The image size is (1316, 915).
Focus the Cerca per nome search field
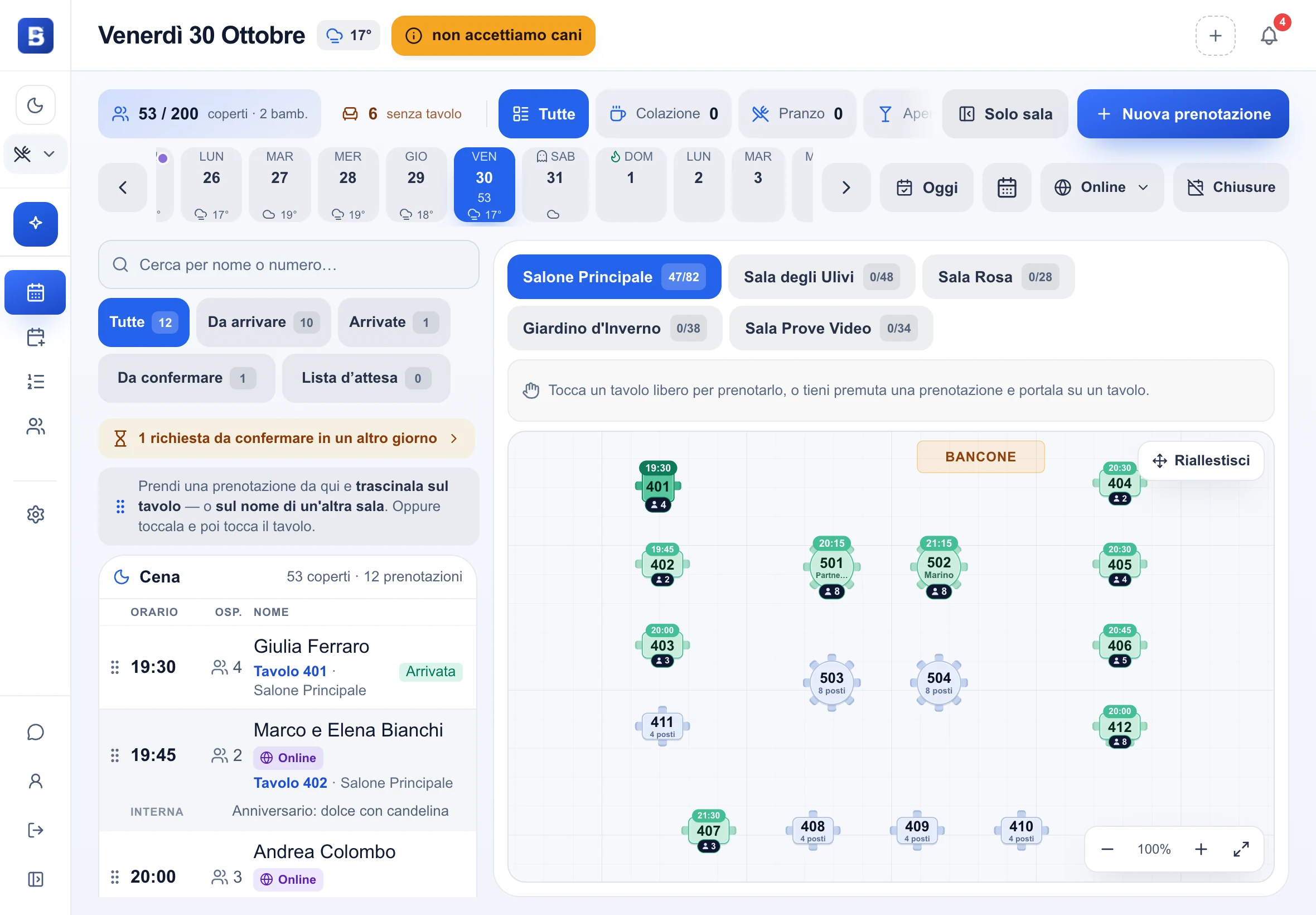[x=289, y=264]
